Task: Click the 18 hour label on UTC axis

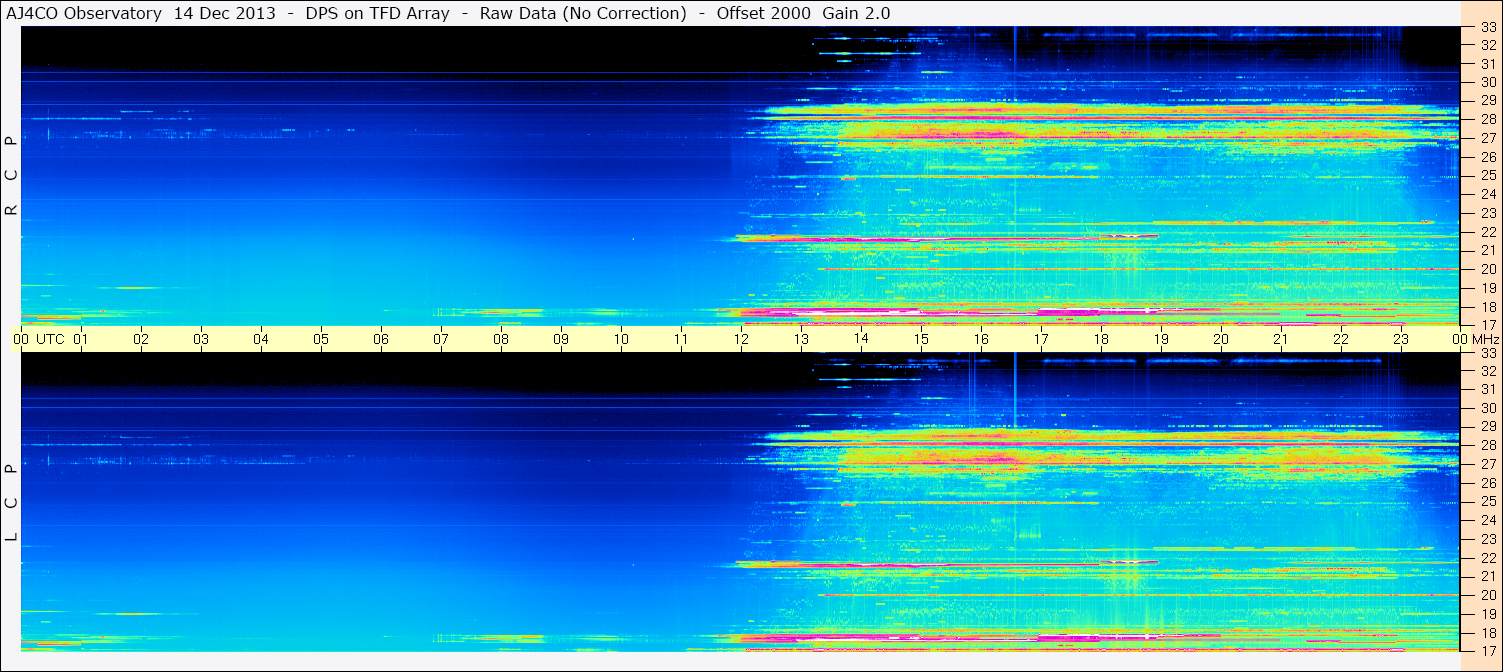Action: 1100,339
